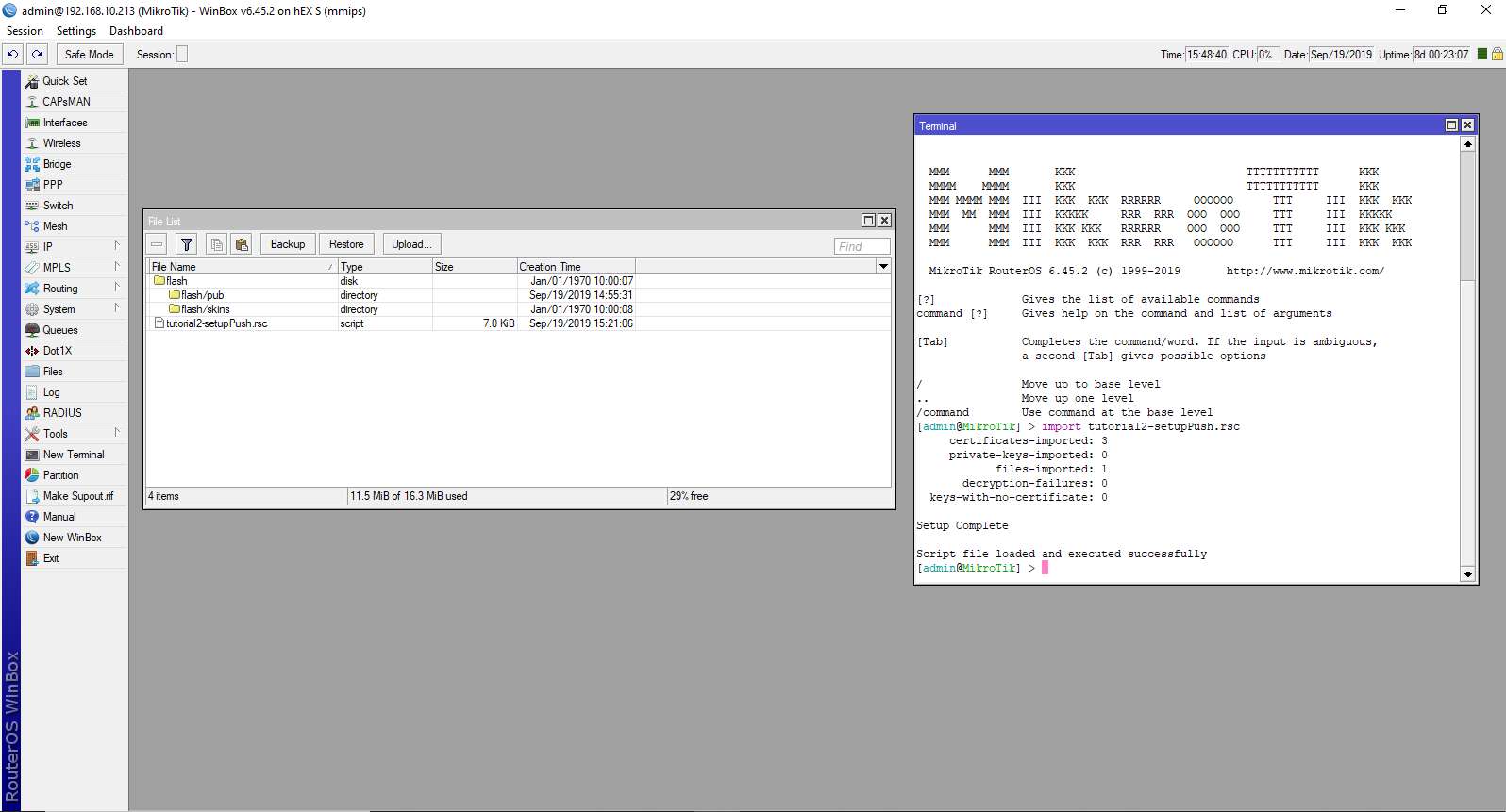Sort by File Name column header
This screenshot has width=1506, height=812.
(x=243, y=267)
